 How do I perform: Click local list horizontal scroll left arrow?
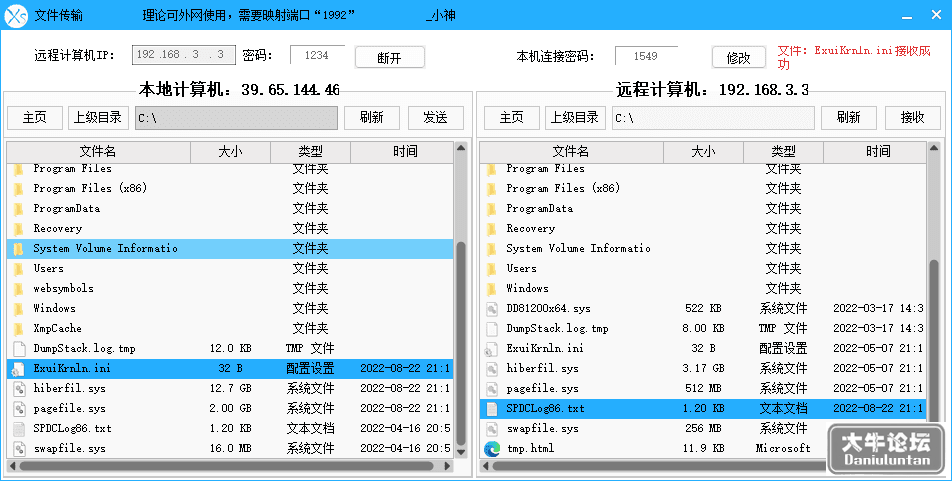pyautogui.click(x=13, y=466)
